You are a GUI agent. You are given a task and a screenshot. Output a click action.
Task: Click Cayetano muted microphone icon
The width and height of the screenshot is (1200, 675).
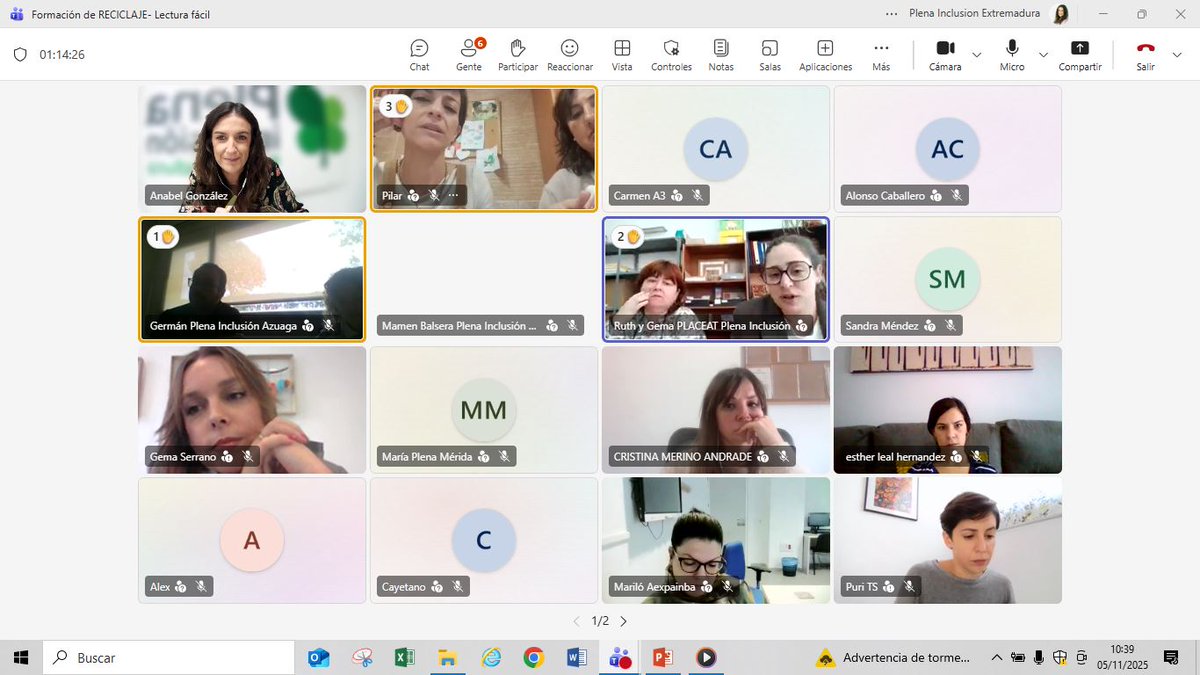(x=457, y=587)
